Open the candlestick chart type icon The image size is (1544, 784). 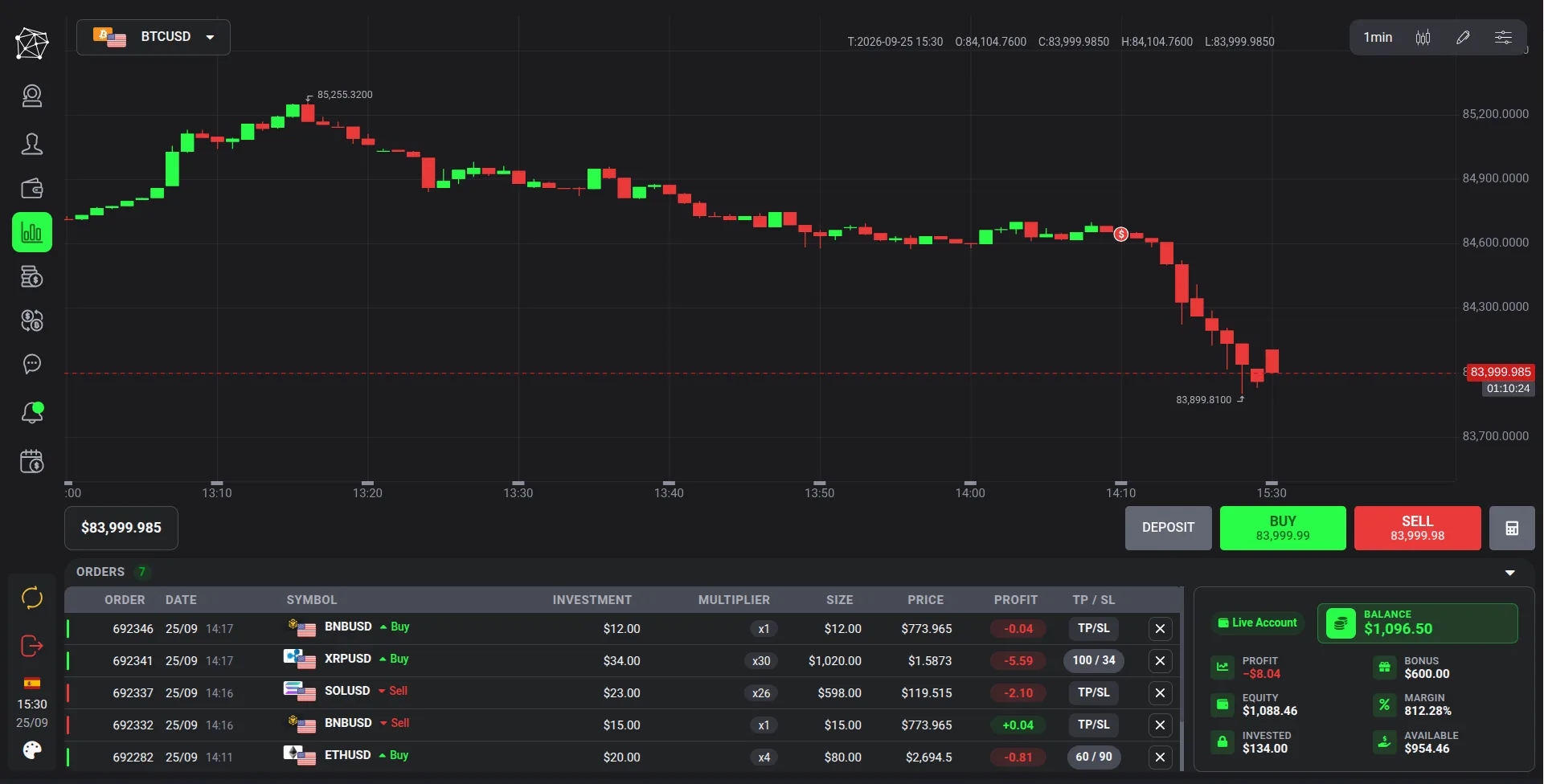[1423, 38]
